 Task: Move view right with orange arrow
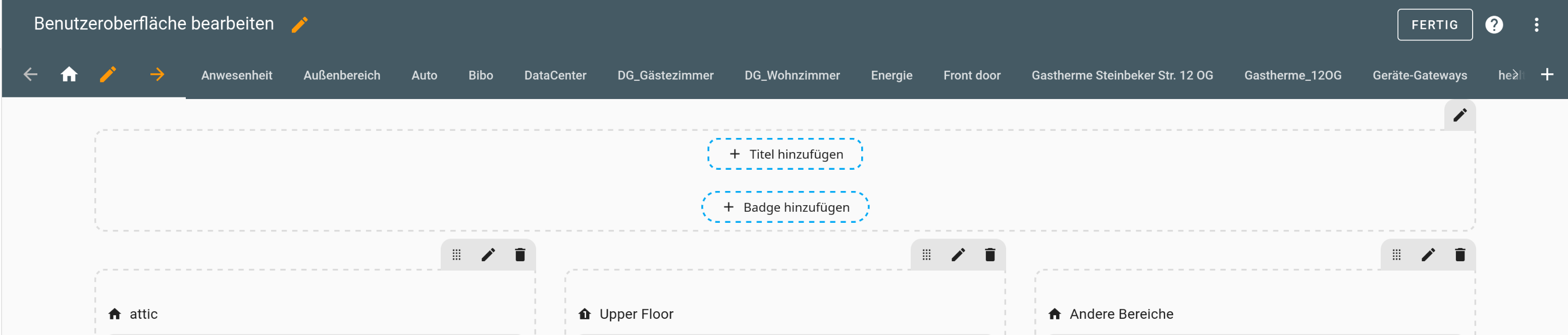tap(157, 74)
